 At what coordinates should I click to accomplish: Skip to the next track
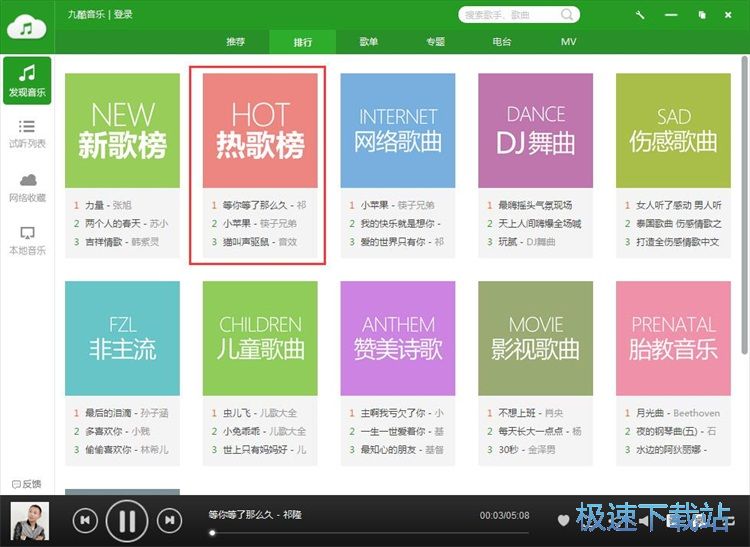pyautogui.click(x=170, y=520)
